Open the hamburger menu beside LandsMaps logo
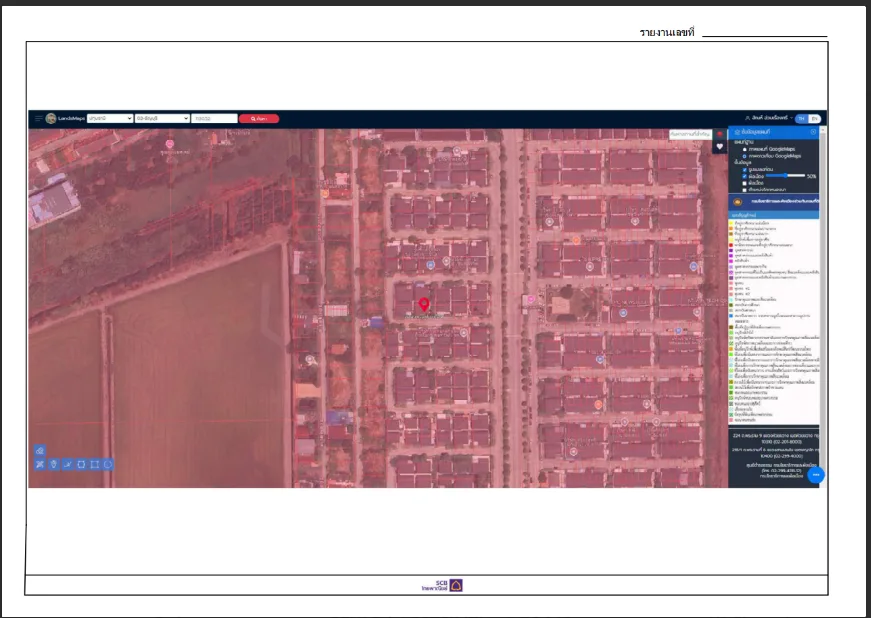 38,119
